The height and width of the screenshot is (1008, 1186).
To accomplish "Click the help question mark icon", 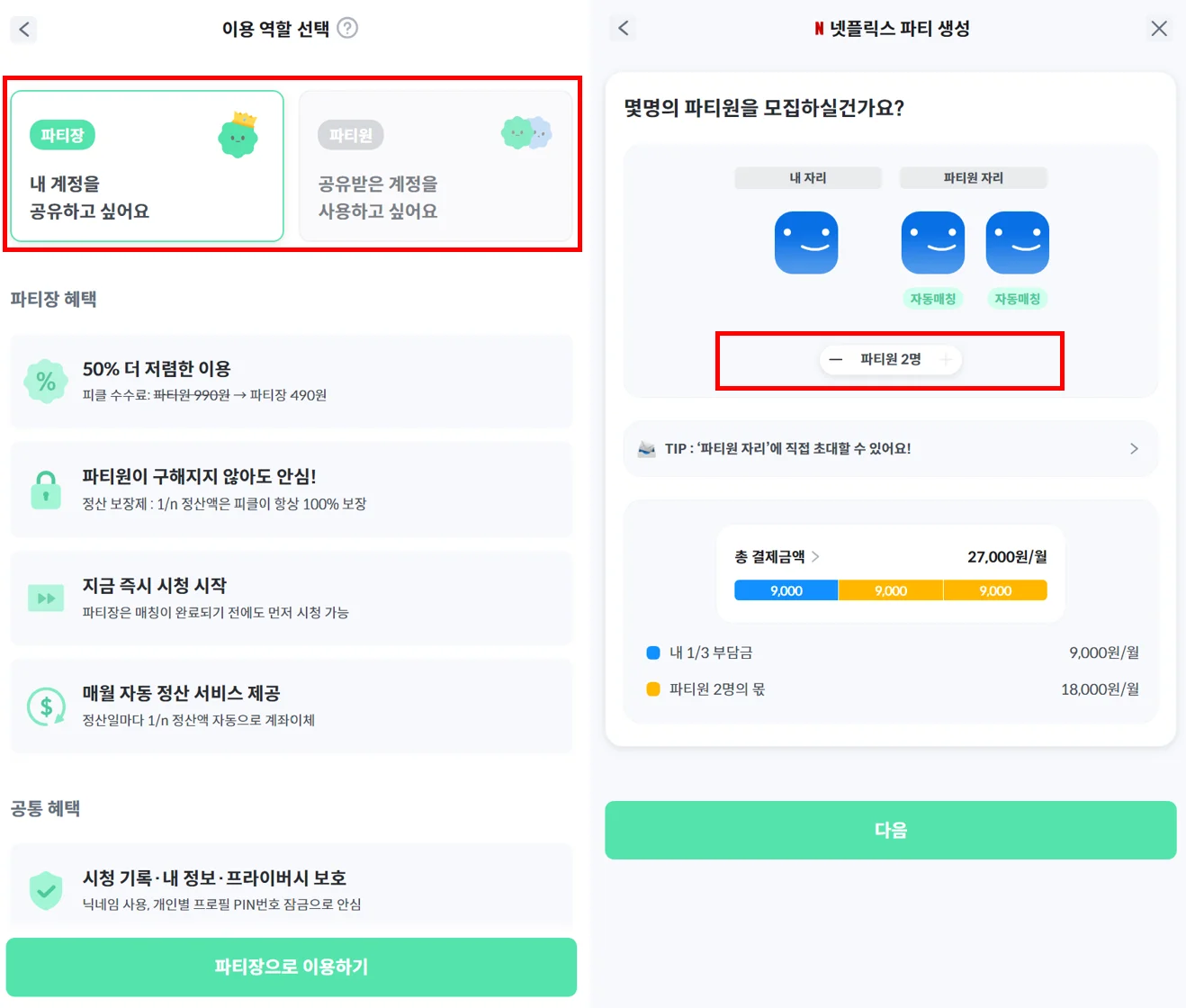I will (347, 28).
